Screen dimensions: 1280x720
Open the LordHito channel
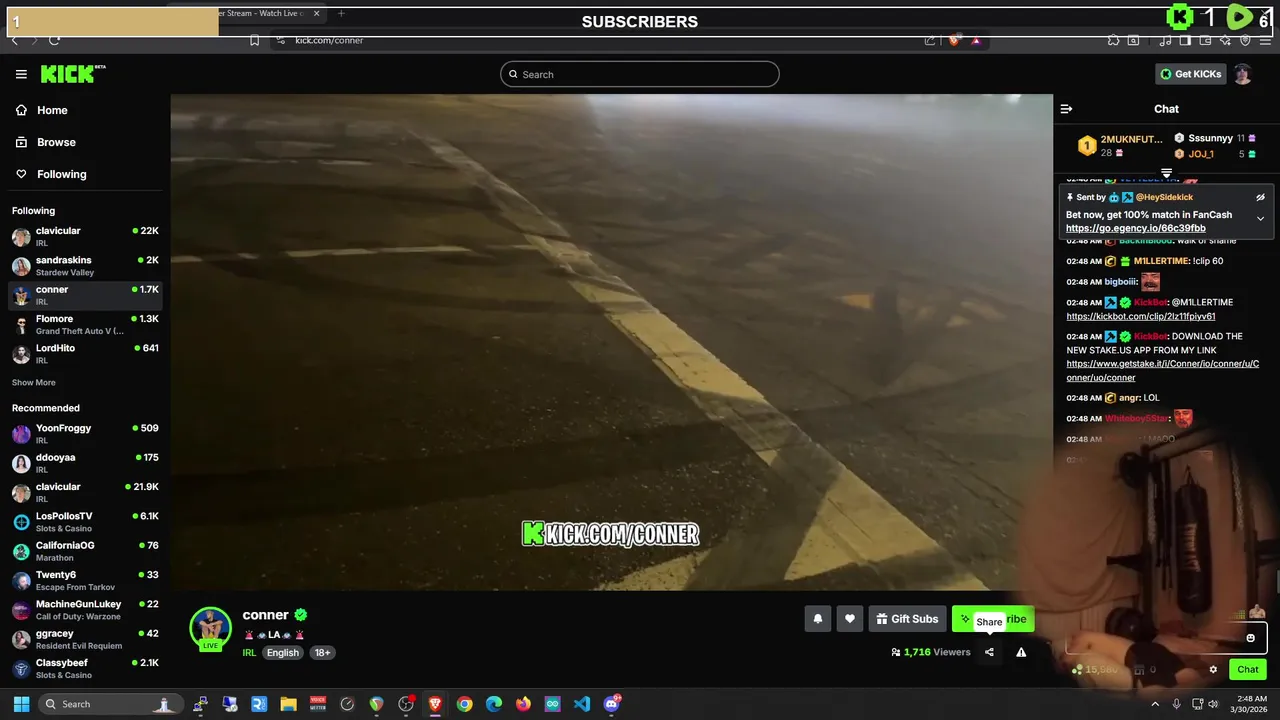[x=85, y=353]
